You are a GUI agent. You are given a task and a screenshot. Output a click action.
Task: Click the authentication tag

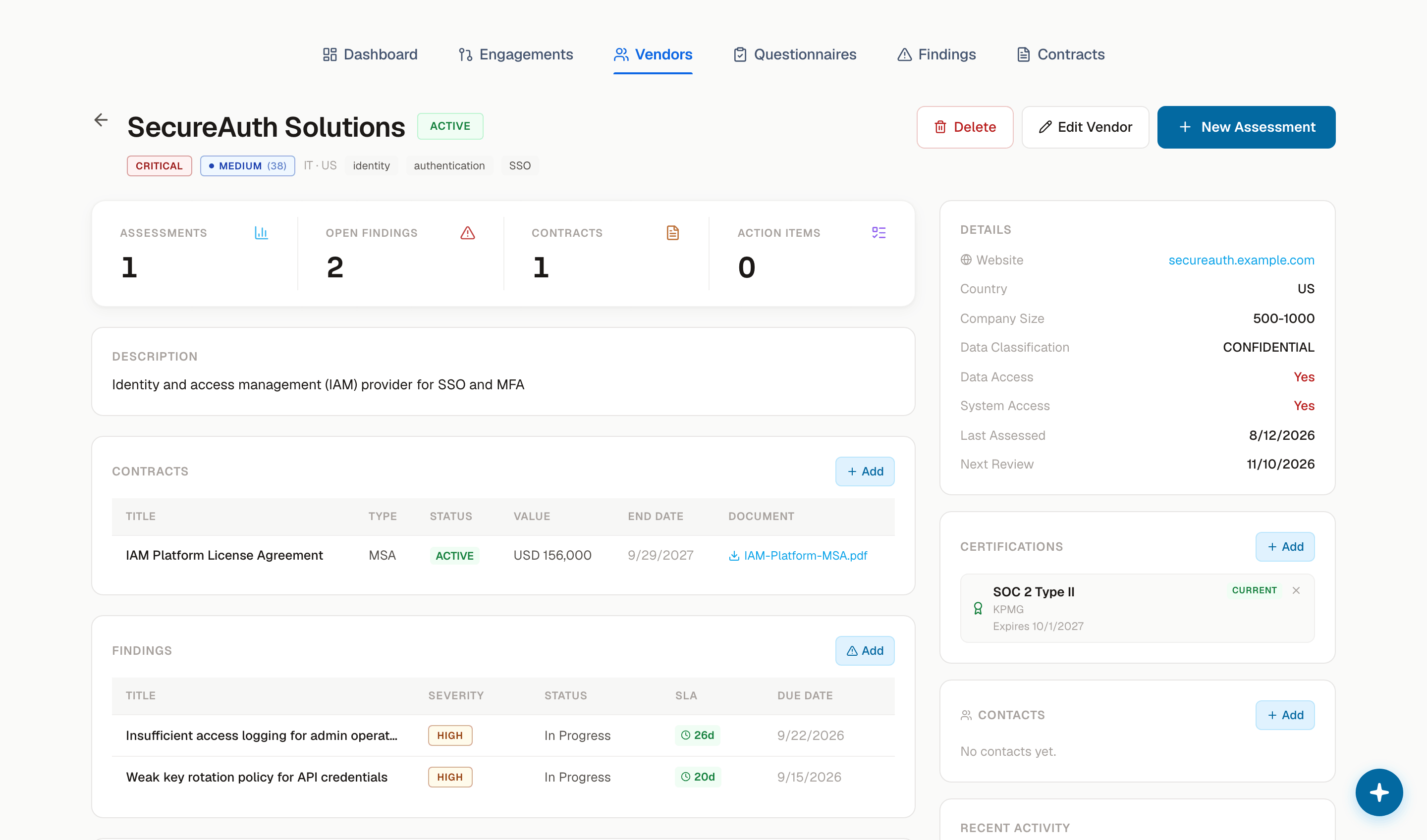point(449,166)
